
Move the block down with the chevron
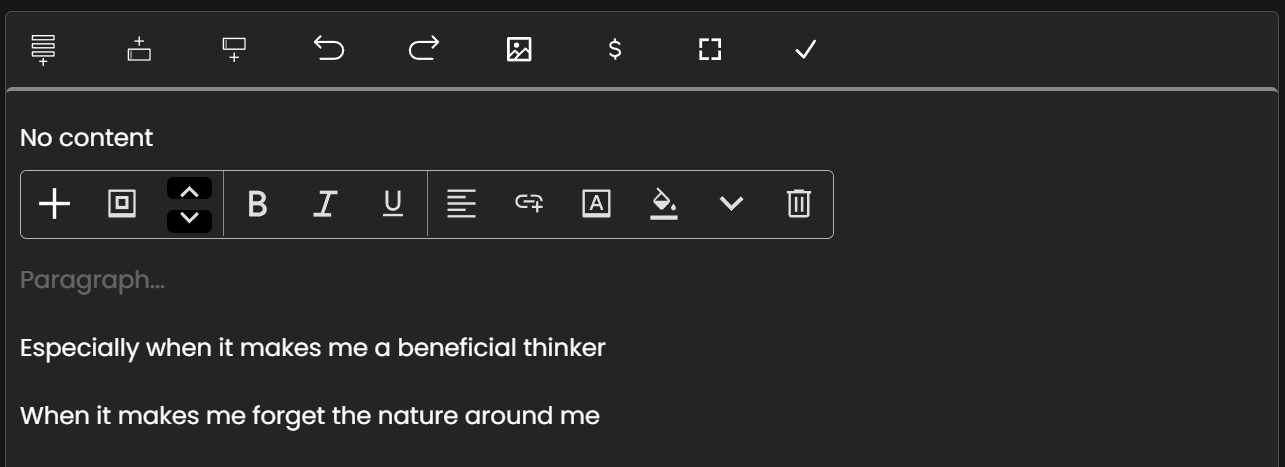[189, 218]
